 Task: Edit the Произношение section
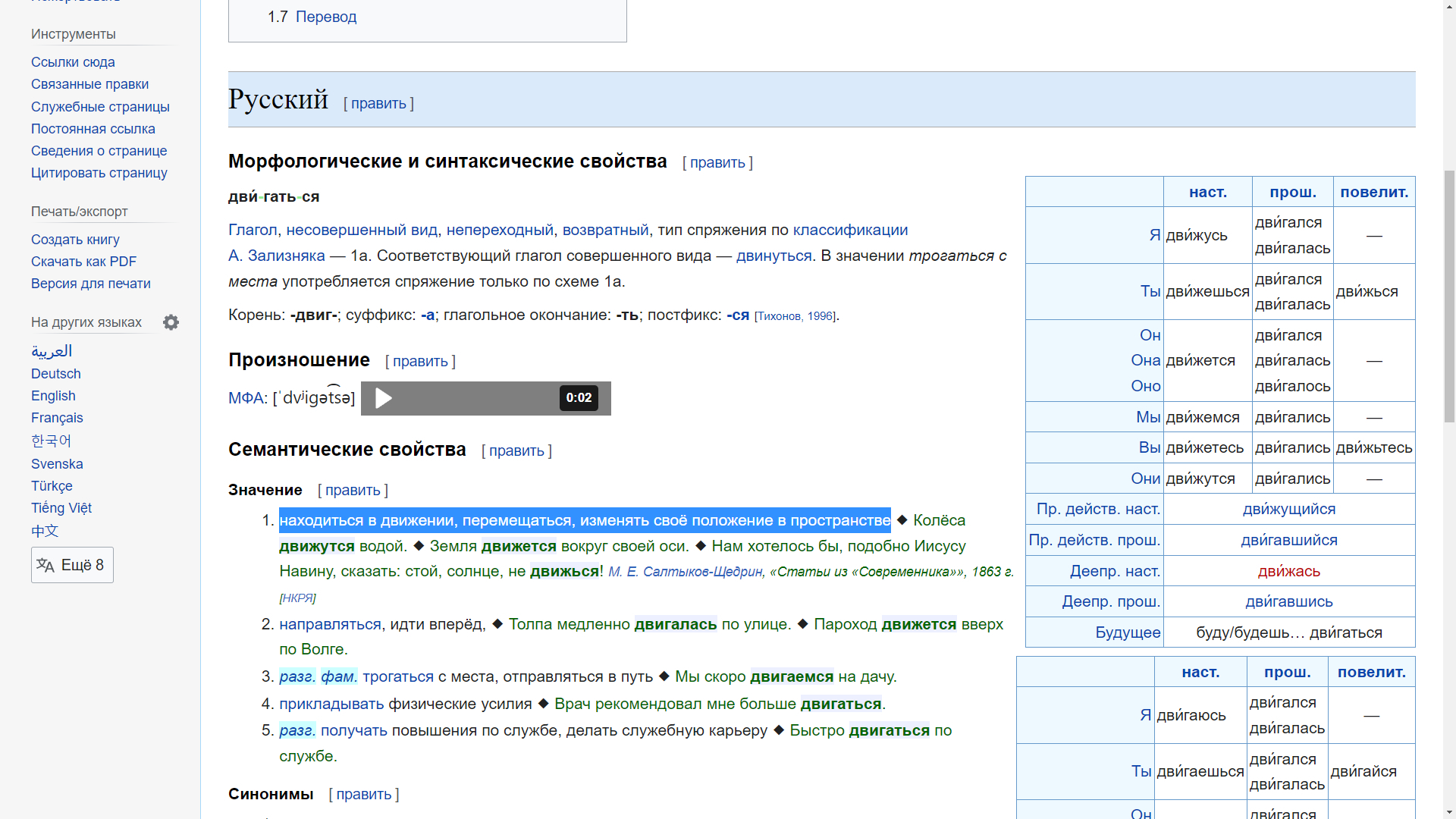[x=420, y=362]
